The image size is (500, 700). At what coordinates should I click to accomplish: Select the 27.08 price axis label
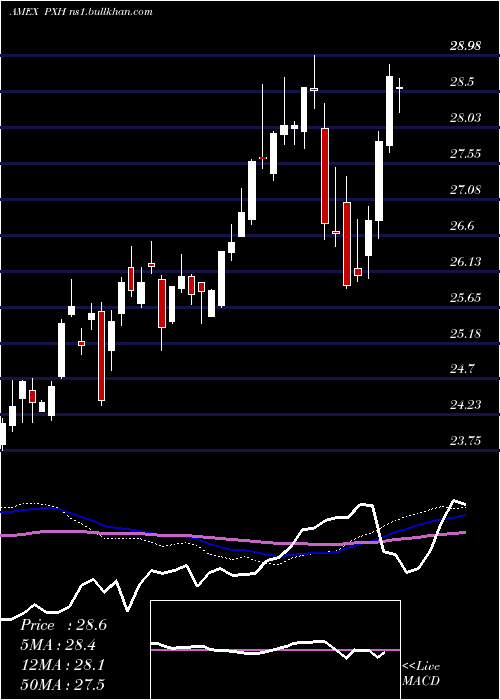[x=466, y=190]
